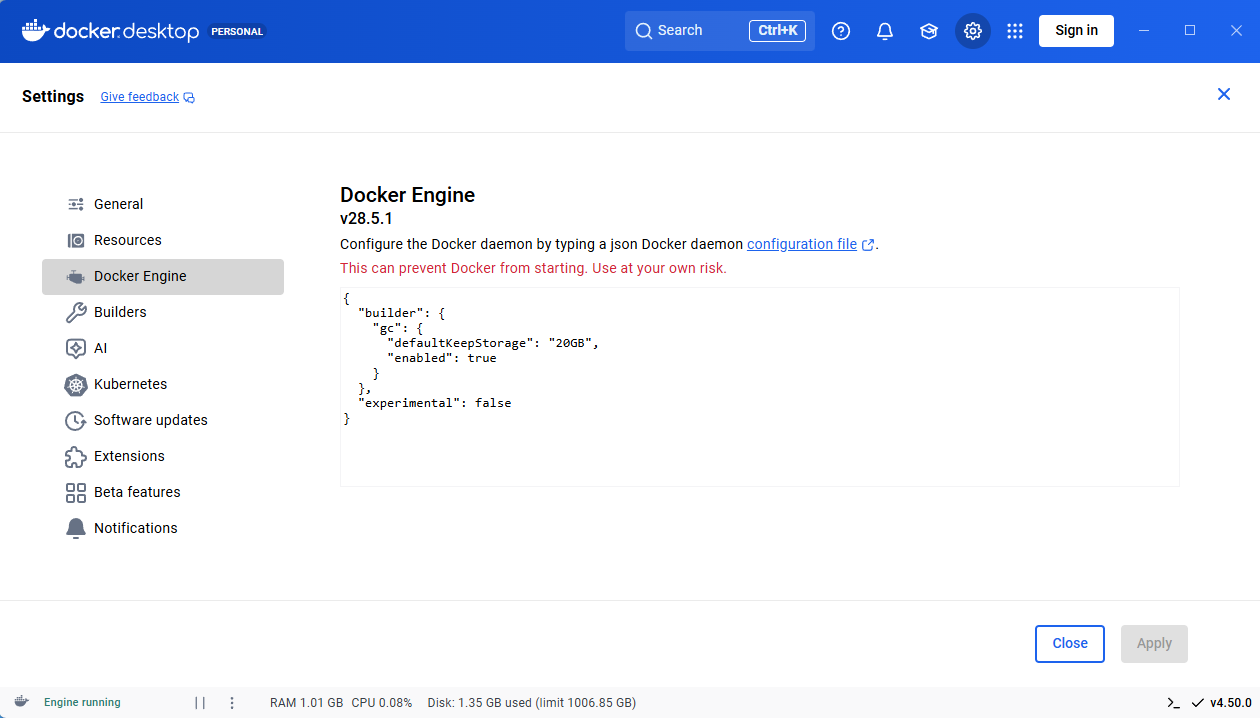This screenshot has width=1260, height=718.
Task: Open the Builders settings tab
Action: [x=163, y=312]
